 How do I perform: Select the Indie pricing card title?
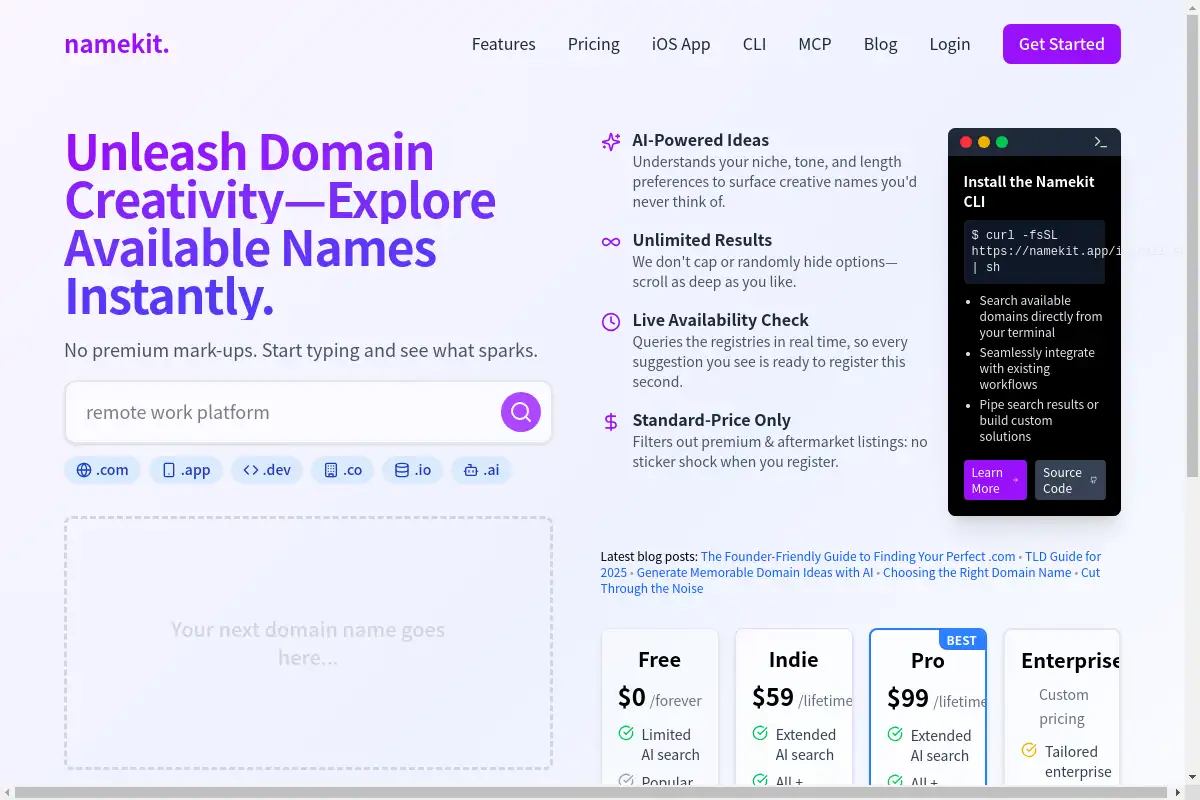[x=794, y=660]
